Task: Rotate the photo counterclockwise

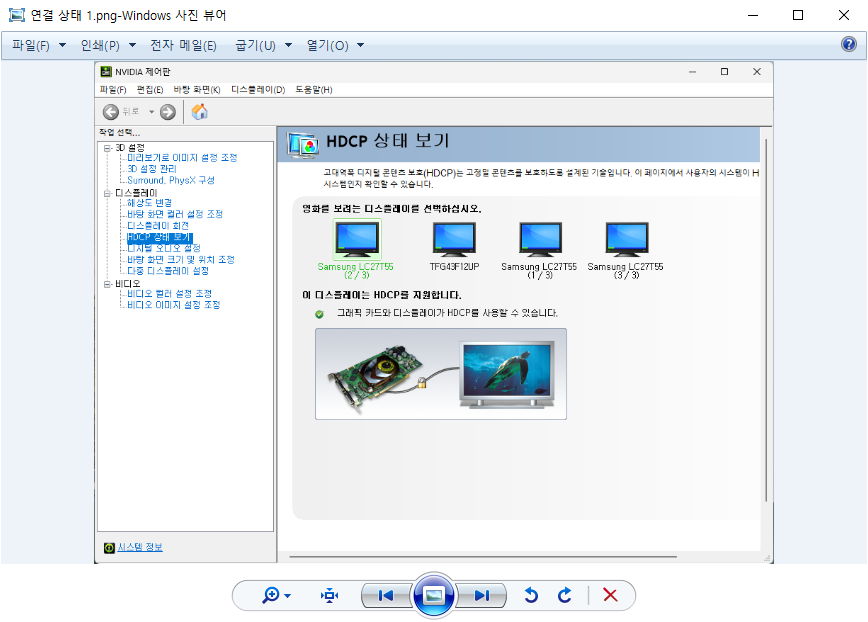Action: pyautogui.click(x=531, y=595)
